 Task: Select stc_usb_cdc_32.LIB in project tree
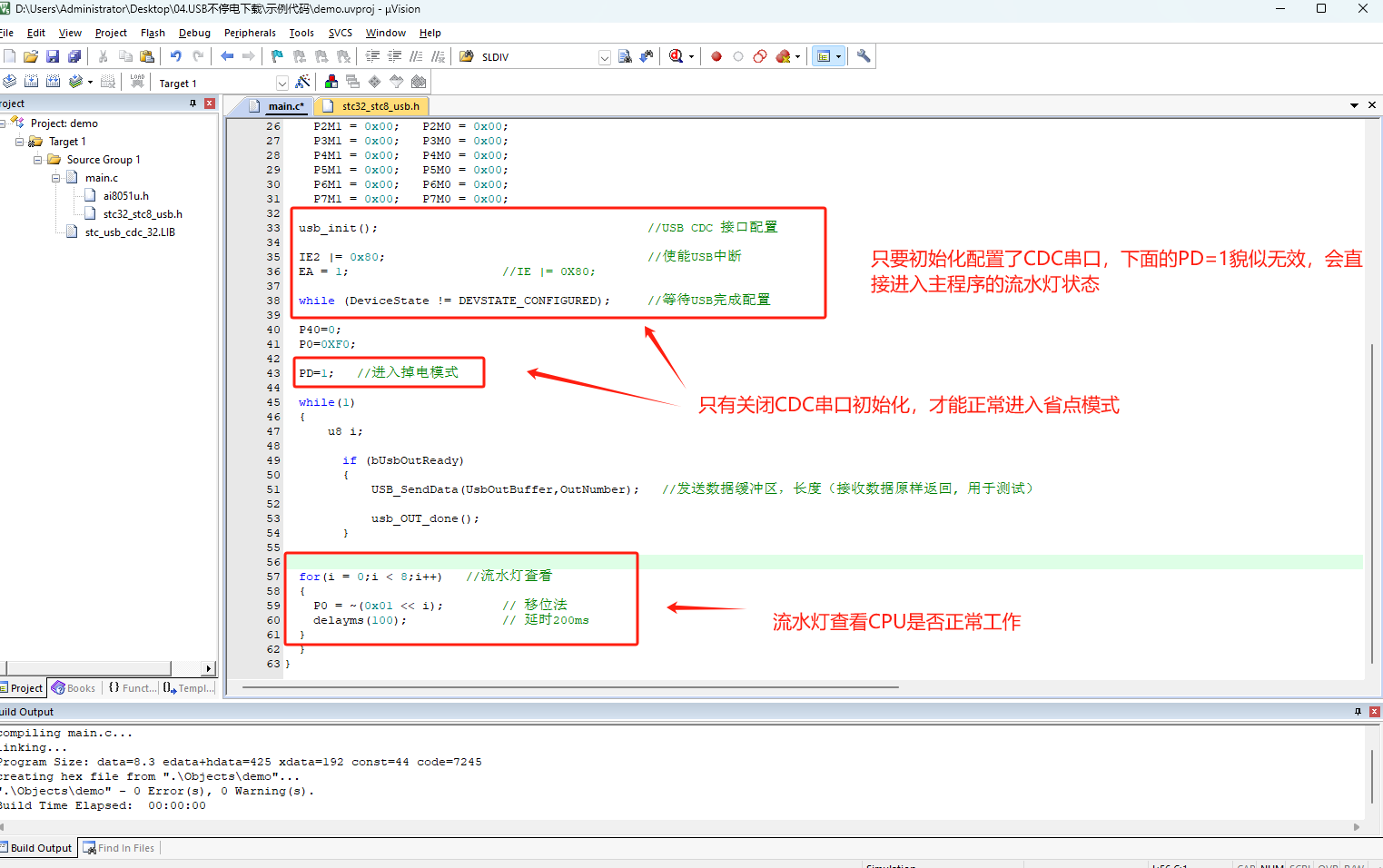click(x=130, y=232)
